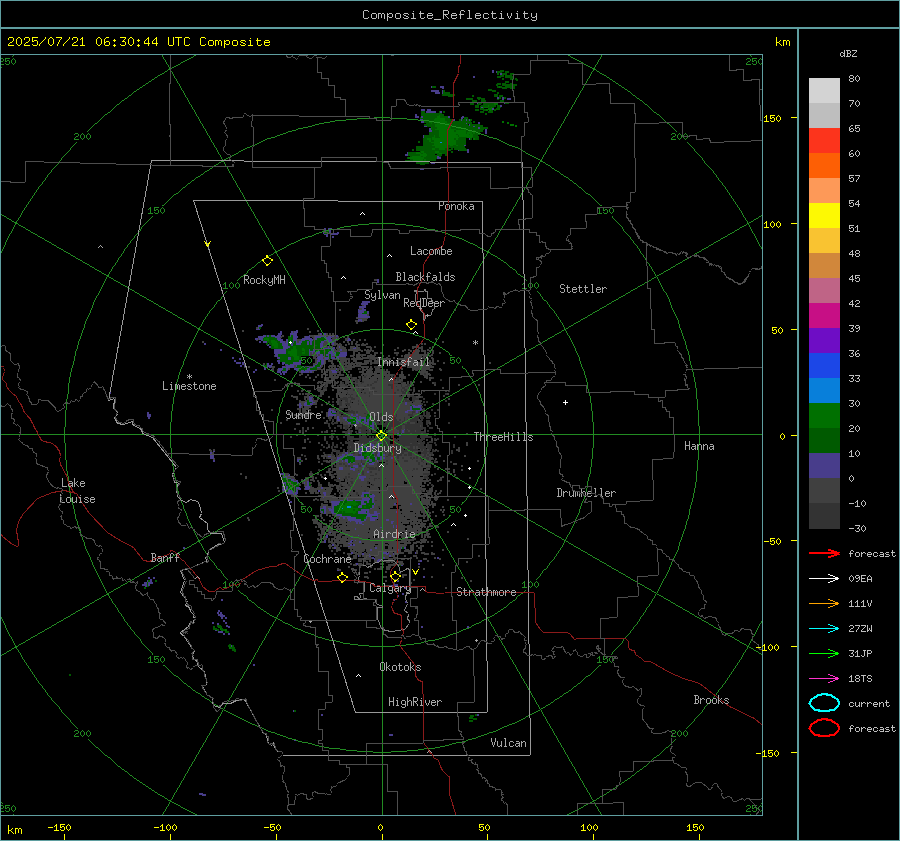
Task: Click the Limestone label
Action: [189, 386]
